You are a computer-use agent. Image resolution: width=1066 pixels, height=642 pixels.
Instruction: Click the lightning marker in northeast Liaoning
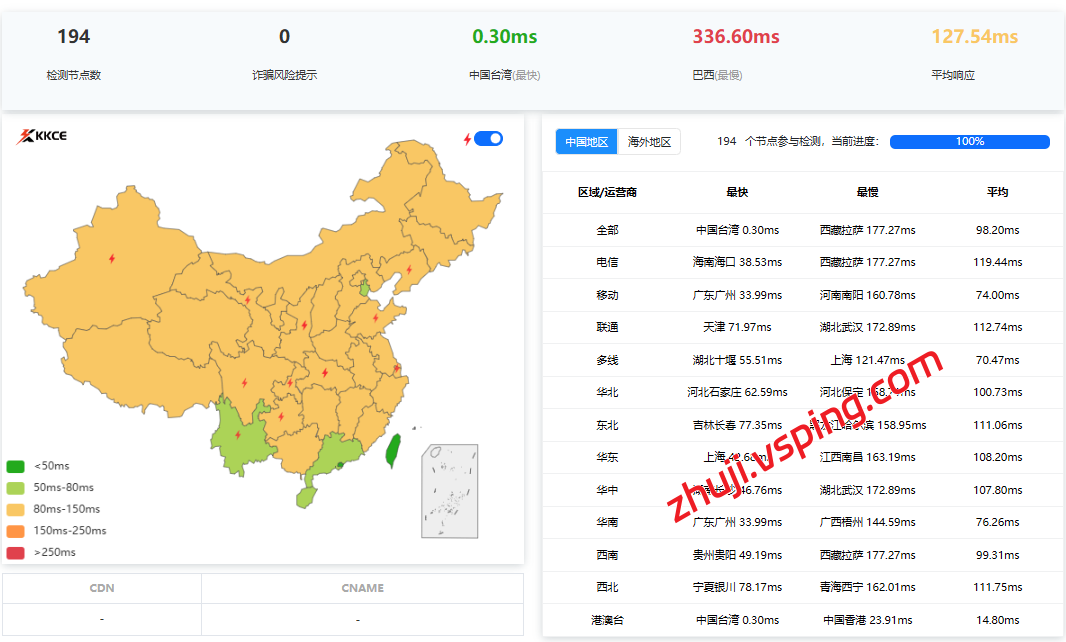407,269
